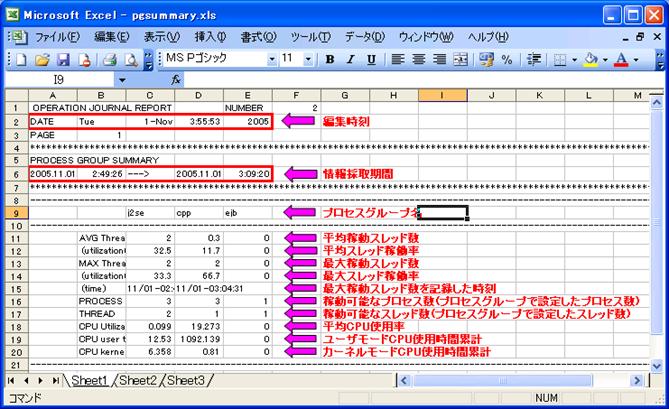
Task: Switch to the Sheet2 tab
Action: tap(137, 380)
